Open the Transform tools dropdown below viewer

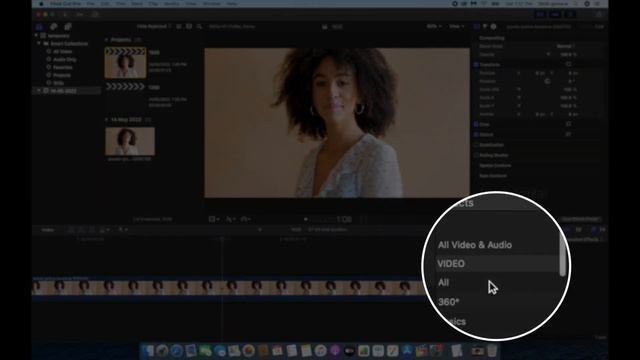[214, 220]
